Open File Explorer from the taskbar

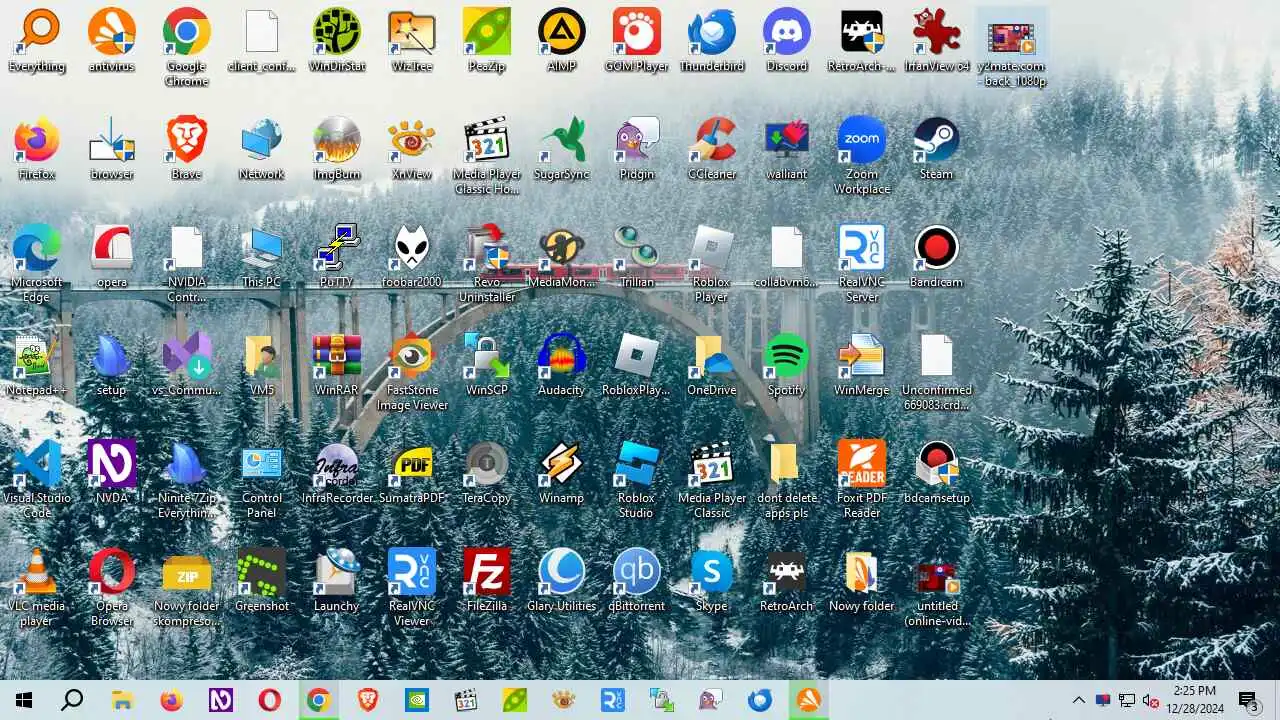coord(122,700)
